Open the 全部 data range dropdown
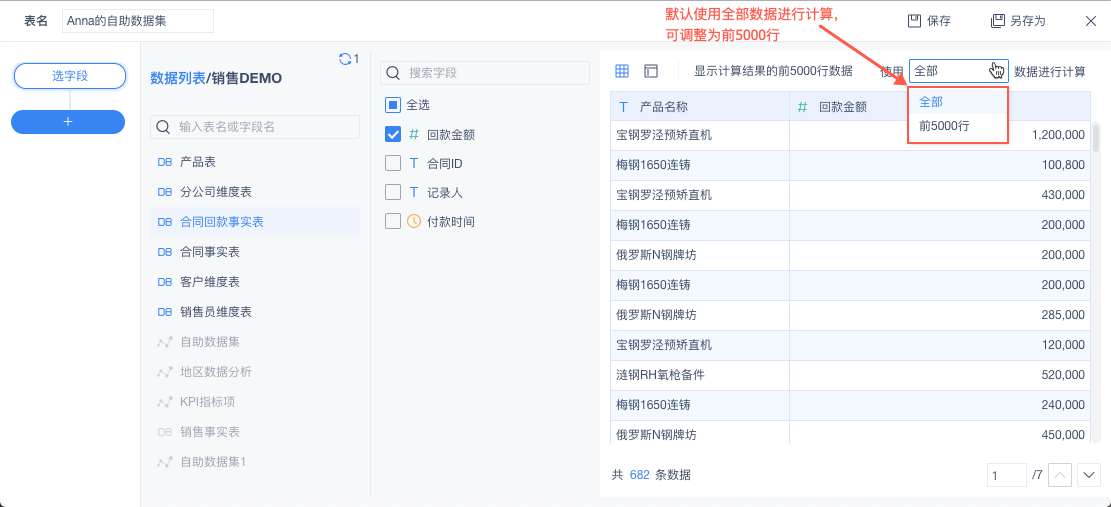1111x507 pixels. 958,71
